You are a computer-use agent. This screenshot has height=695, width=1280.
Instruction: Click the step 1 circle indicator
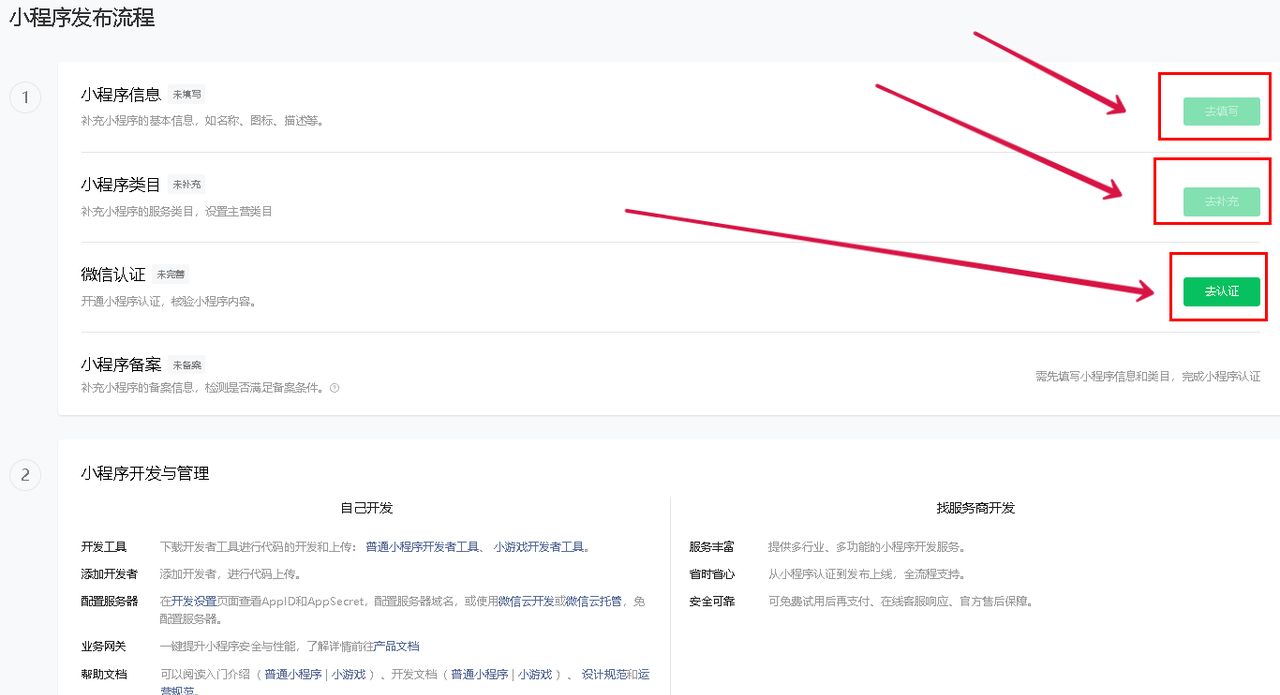tap(25, 97)
